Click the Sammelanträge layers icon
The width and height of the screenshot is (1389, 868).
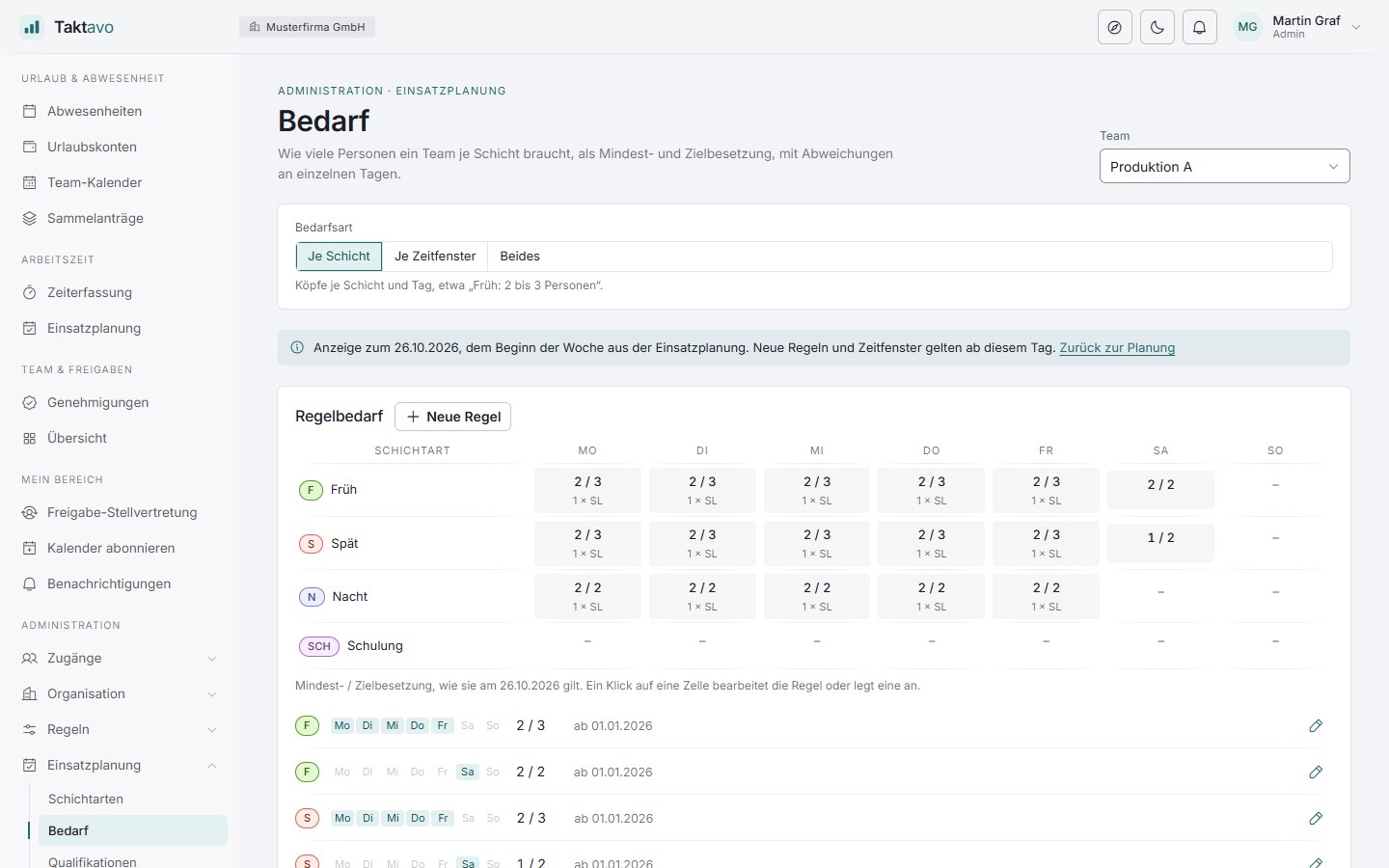(x=30, y=218)
